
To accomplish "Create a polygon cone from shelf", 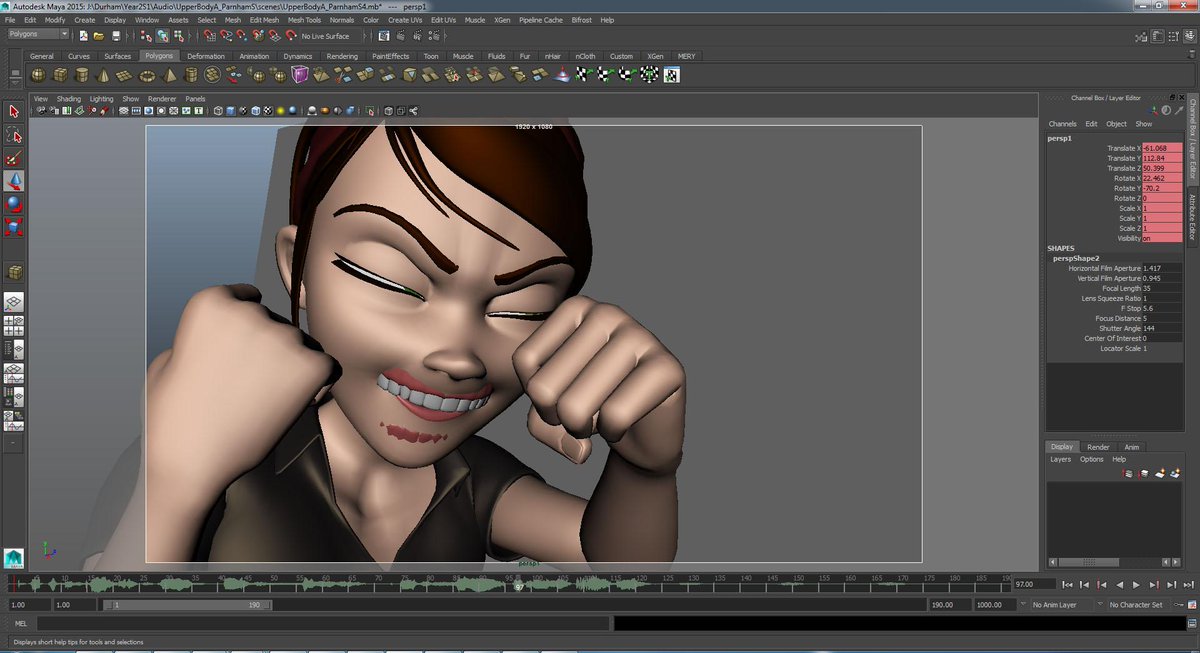I will 104,75.
